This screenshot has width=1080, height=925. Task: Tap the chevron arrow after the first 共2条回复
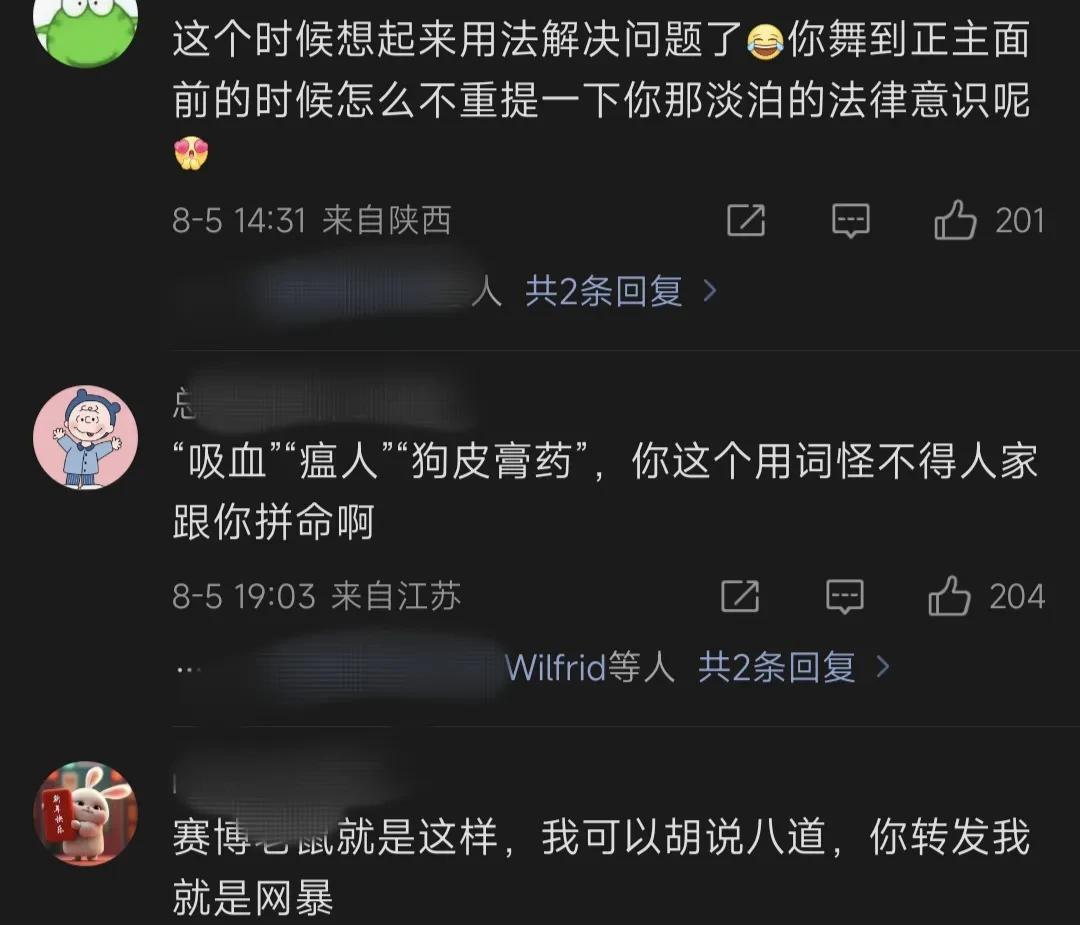(x=710, y=291)
